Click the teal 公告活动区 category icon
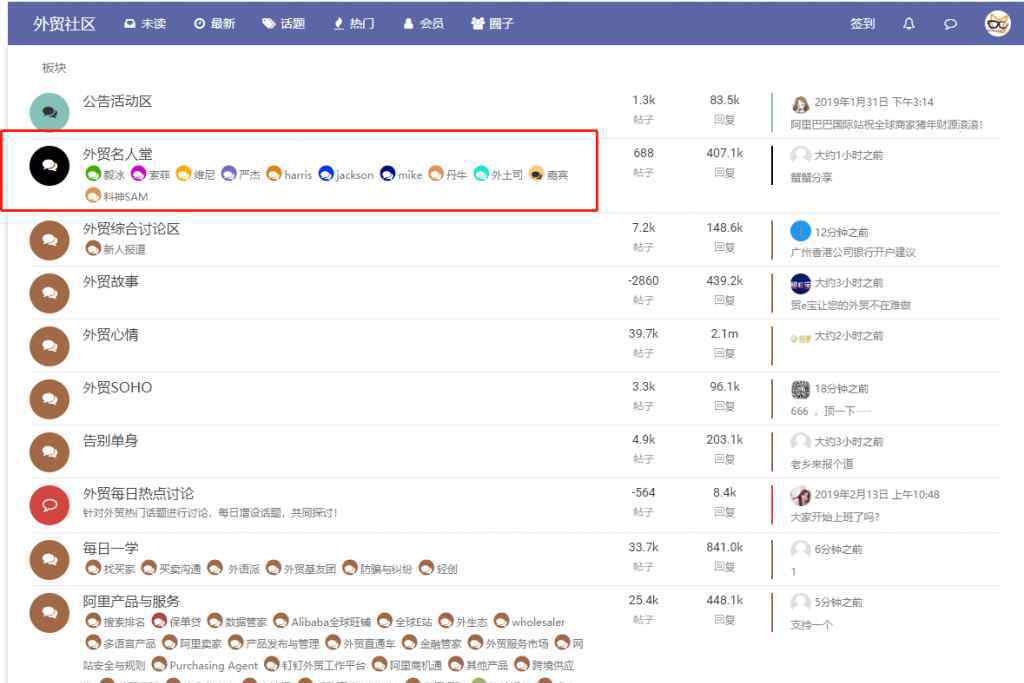Screen dimensions: 1024x683 (x=49, y=113)
